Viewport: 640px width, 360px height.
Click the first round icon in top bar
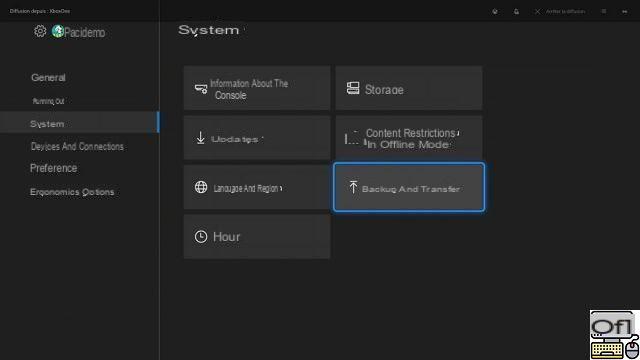pos(495,11)
